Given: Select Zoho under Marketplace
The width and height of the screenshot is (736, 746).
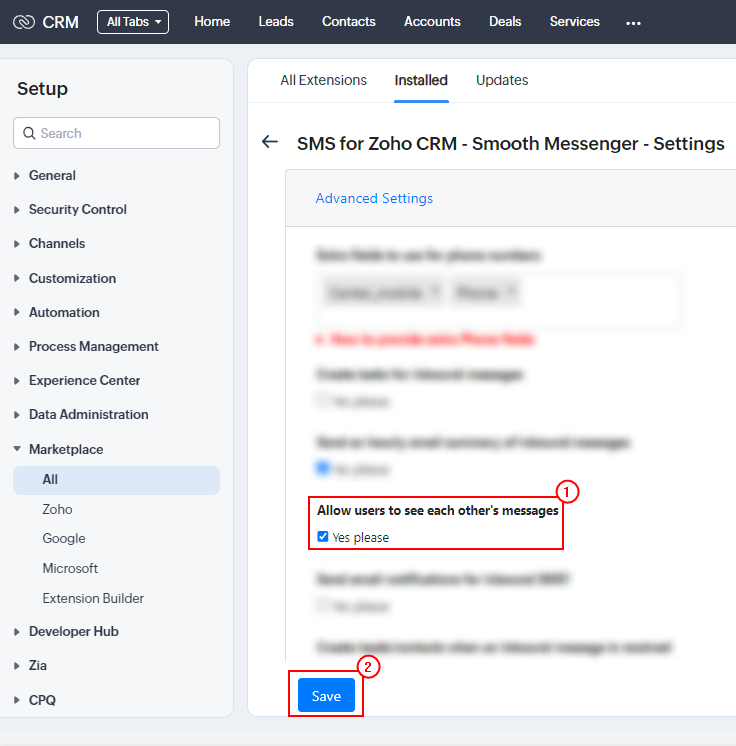Looking at the screenshot, I should coord(58,510).
